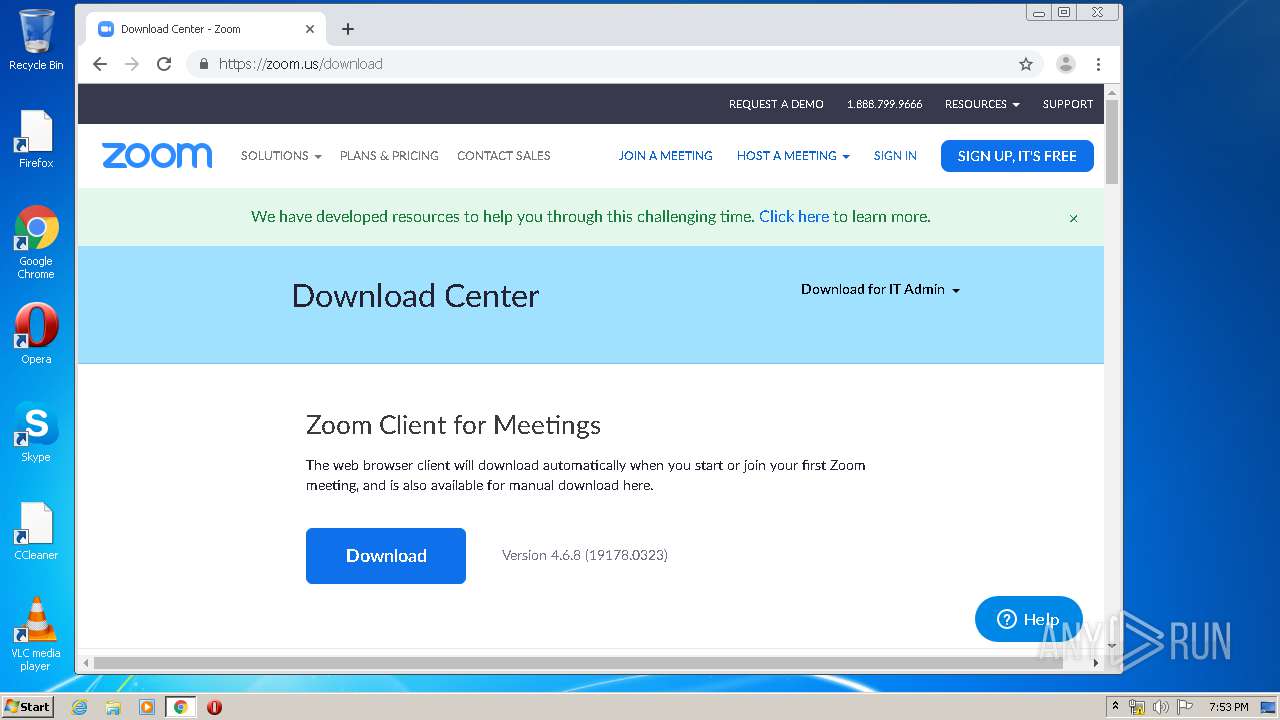Select the Skype desktop shortcut
This screenshot has height=720, width=1280.
[36, 432]
